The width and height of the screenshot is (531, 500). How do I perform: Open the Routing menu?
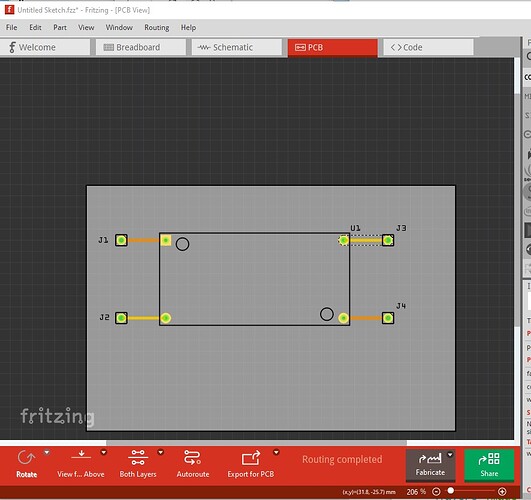[x=156, y=27]
